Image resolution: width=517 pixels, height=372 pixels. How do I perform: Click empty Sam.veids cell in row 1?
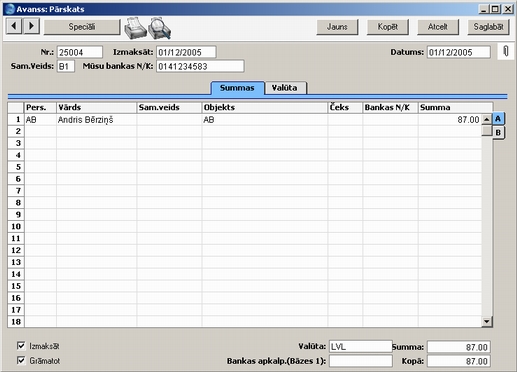[x=169, y=119]
